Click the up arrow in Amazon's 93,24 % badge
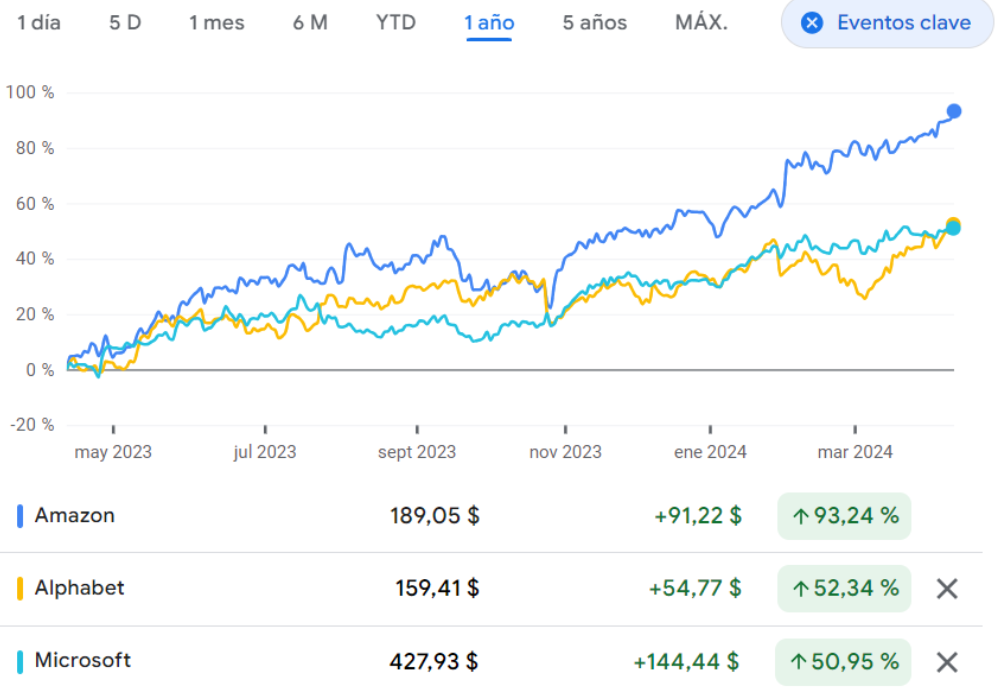1002x692 pixels. [x=800, y=516]
